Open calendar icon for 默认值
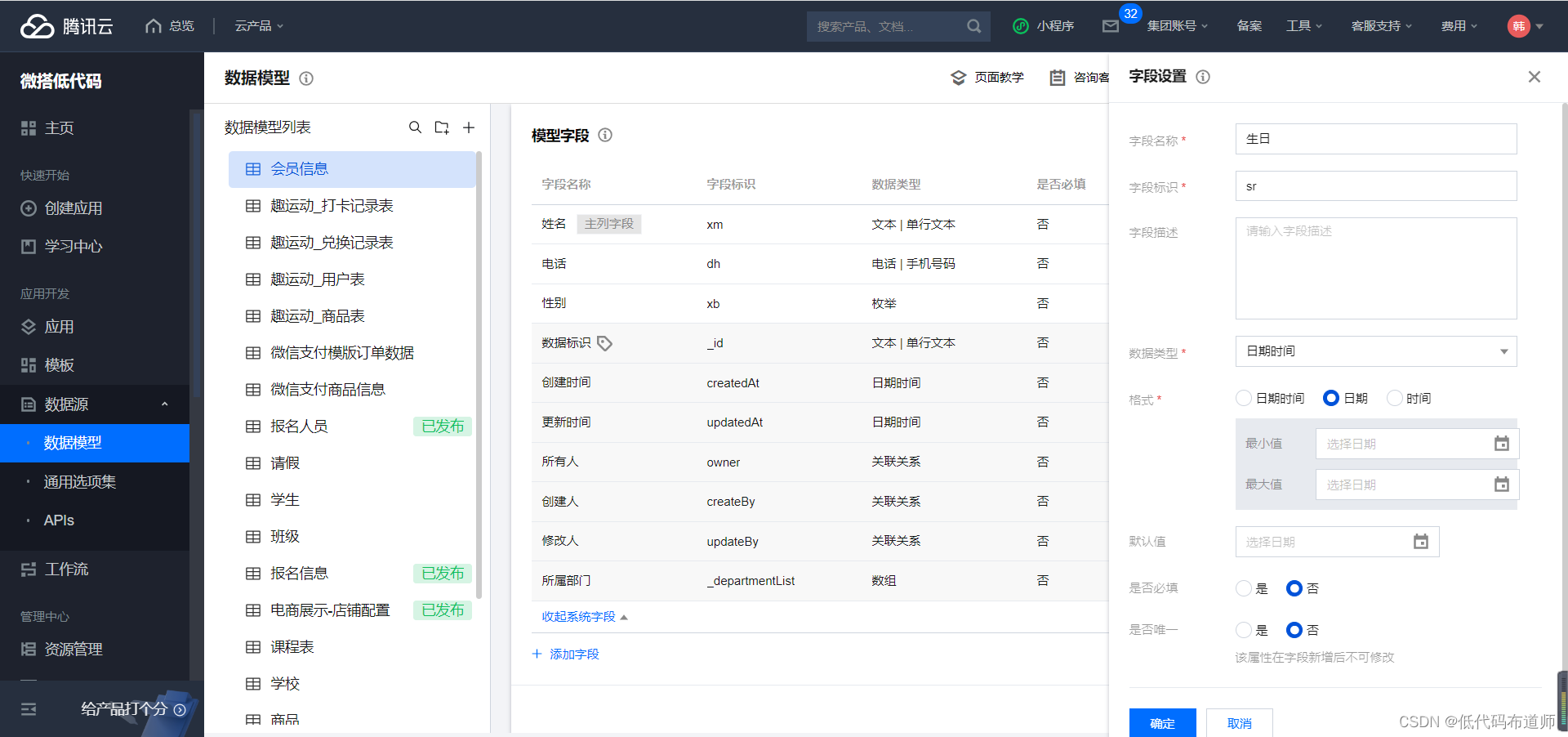The width and height of the screenshot is (1568, 737). pos(1421,542)
